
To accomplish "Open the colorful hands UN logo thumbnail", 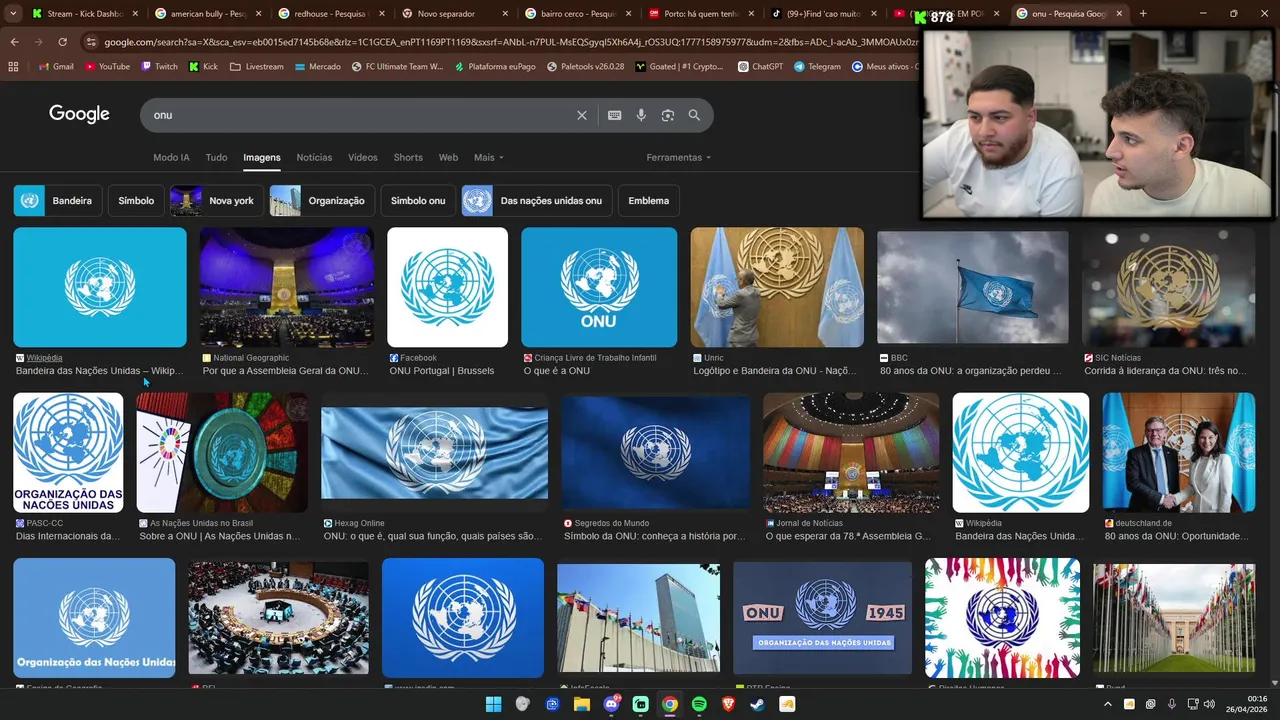I will 1002,618.
